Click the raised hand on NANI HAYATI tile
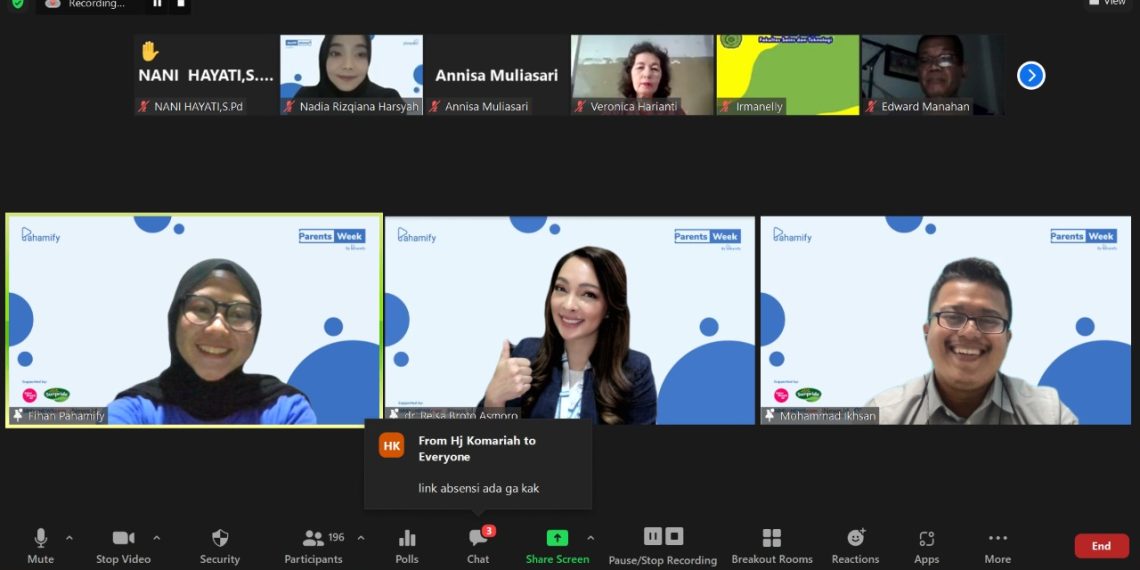 click(x=150, y=51)
